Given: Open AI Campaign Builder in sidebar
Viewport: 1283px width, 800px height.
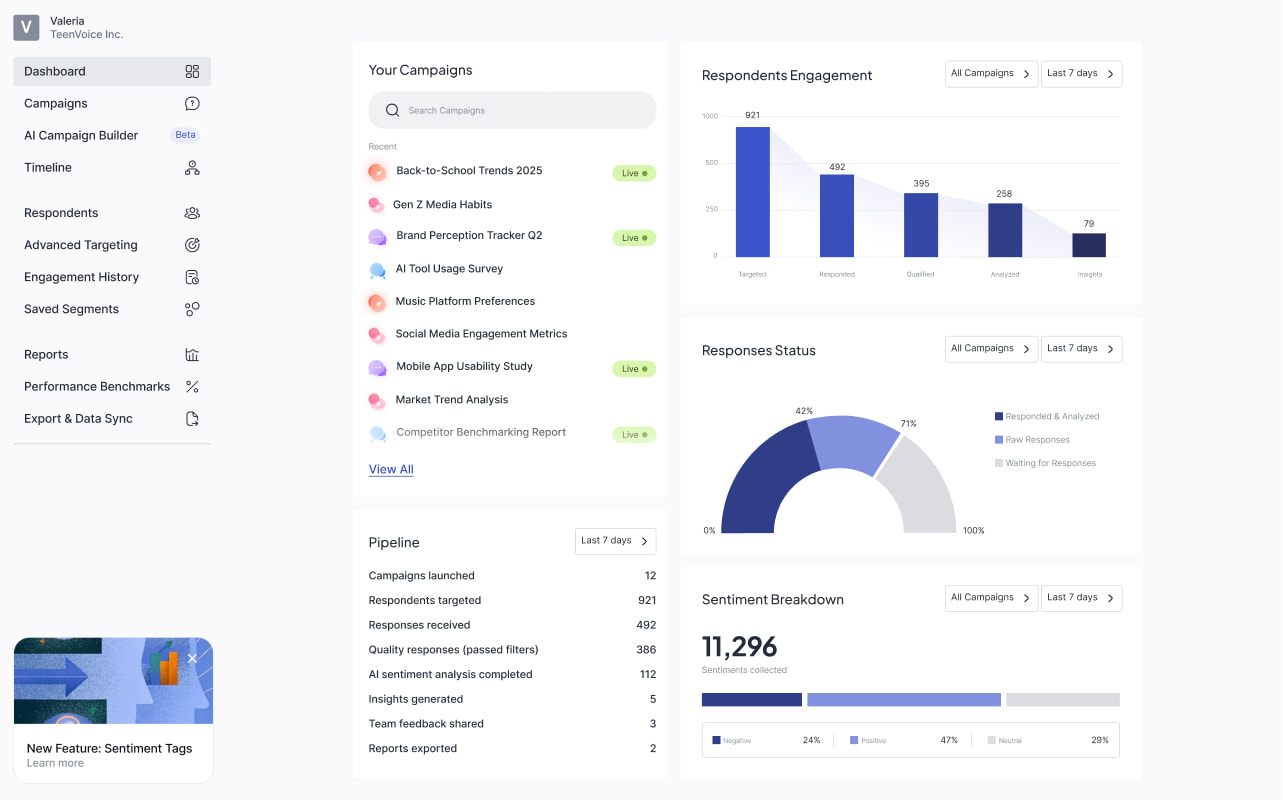Looking at the screenshot, I should point(81,136).
